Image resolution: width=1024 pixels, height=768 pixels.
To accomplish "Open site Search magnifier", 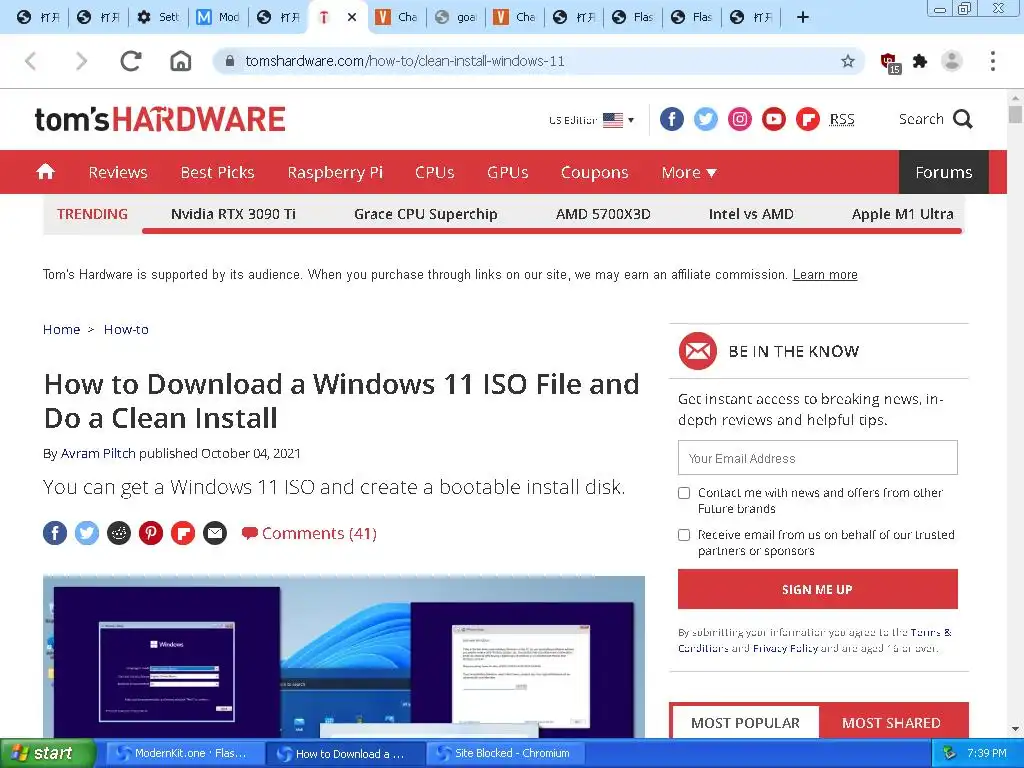I will 963,119.
